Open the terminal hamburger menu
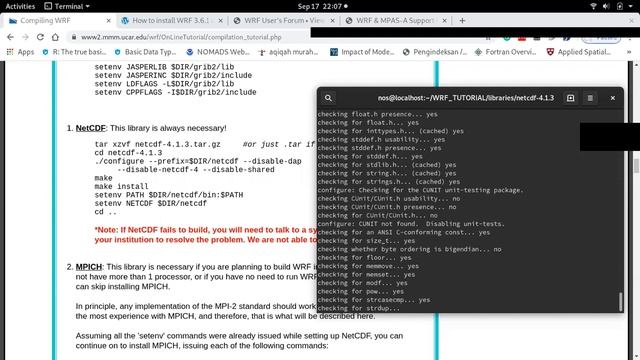Viewport: 640px width, 360px height. (590, 98)
